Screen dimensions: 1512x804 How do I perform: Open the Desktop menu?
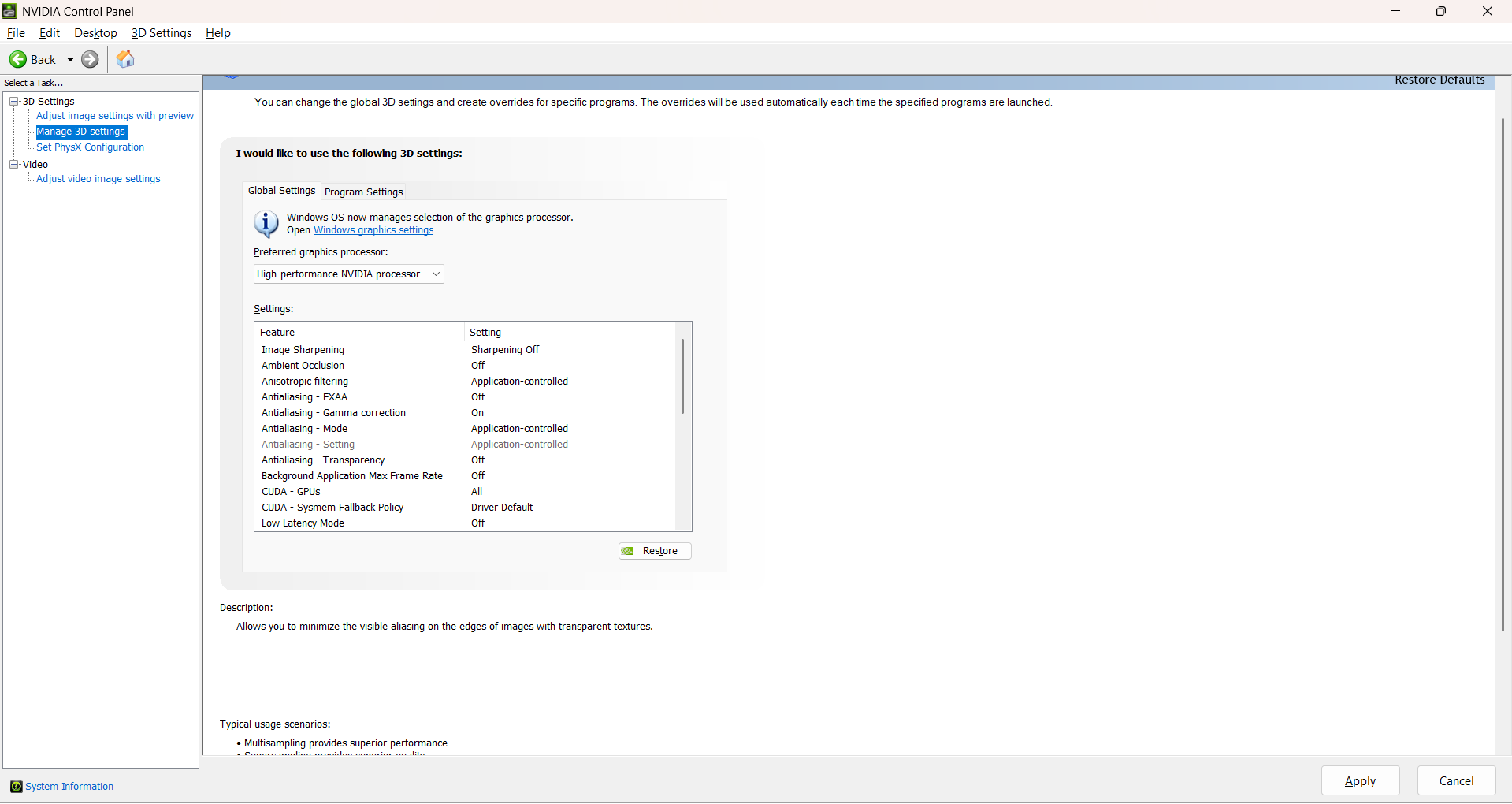point(95,33)
